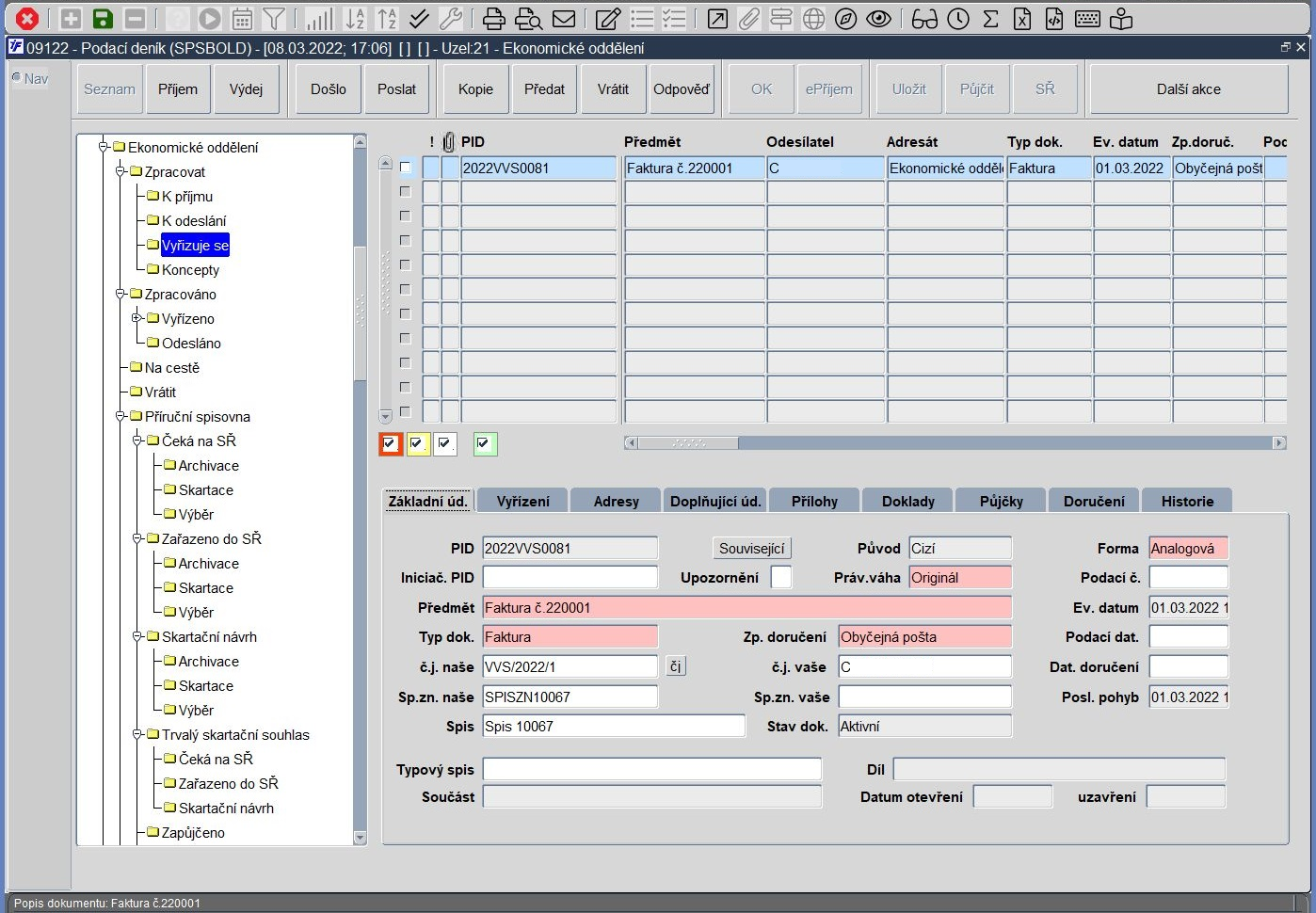This screenshot has width=1316, height=913.
Task: Click the Další akce button
Action: tap(1188, 89)
